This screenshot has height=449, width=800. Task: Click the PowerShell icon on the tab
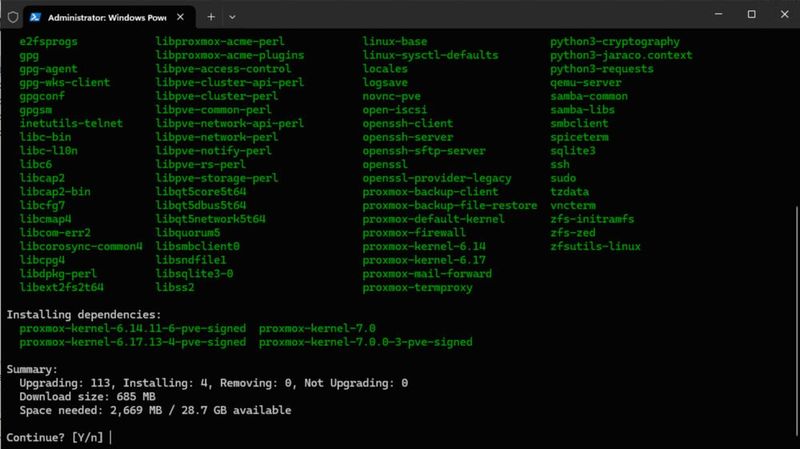35,17
